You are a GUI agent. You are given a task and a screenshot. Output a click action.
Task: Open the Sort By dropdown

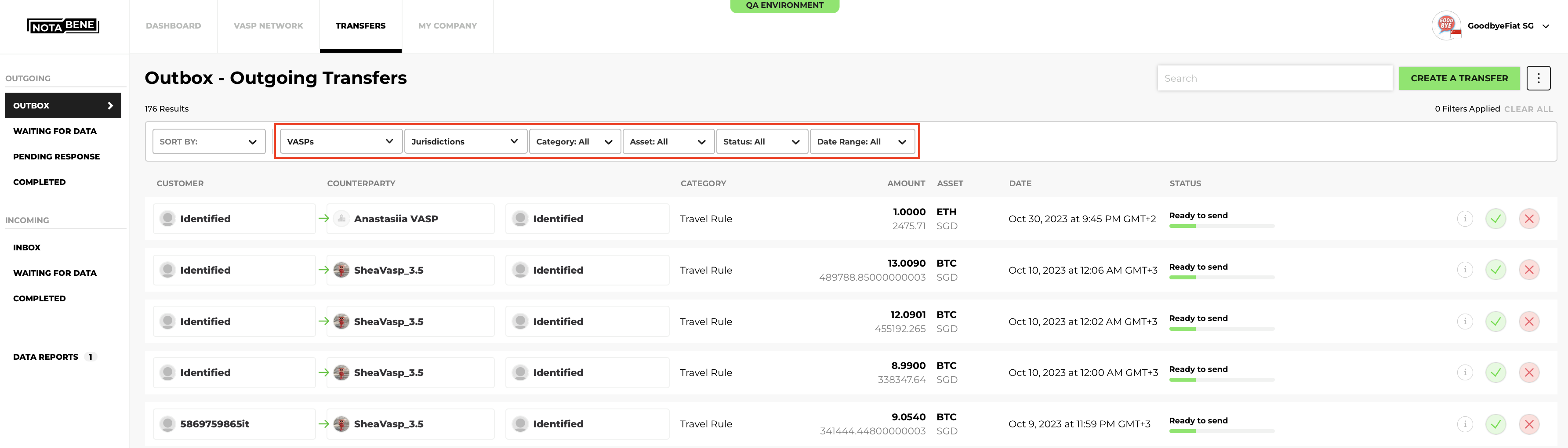pos(209,141)
